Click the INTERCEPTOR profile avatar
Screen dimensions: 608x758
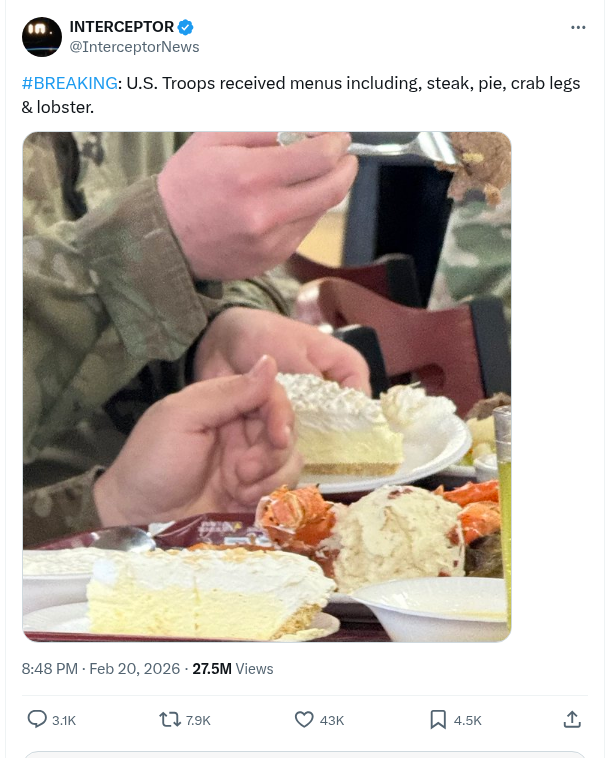tap(42, 37)
